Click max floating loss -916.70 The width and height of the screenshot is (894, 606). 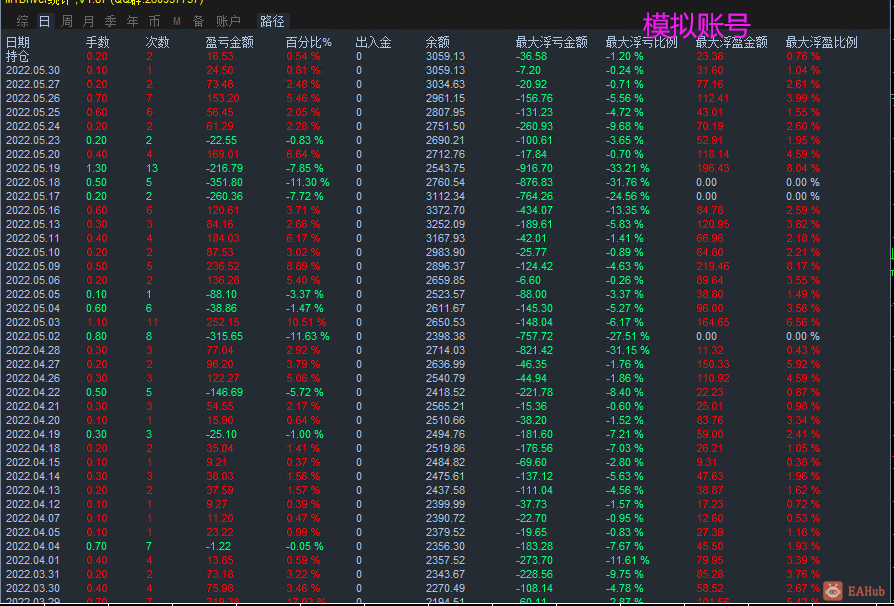coord(534,168)
